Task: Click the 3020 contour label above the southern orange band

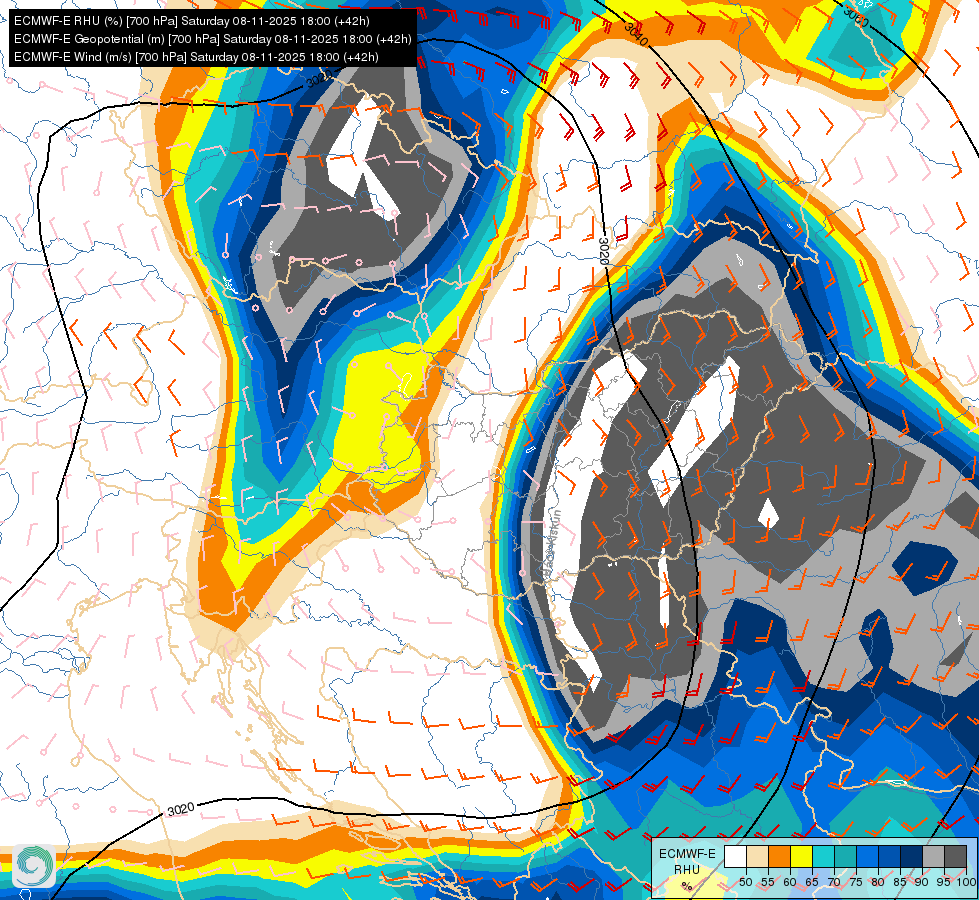Action: (x=181, y=809)
